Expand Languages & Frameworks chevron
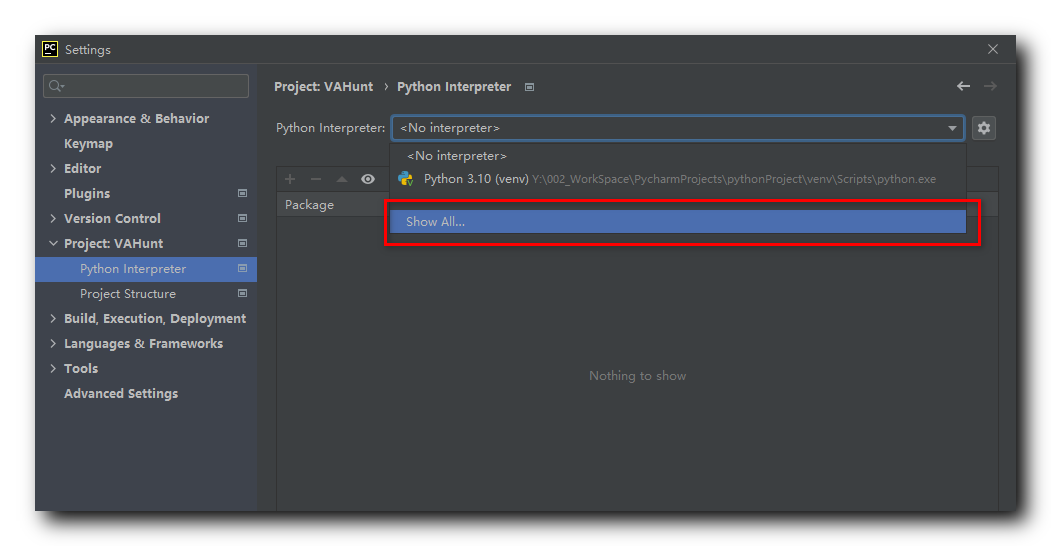This screenshot has height=546, width=1051. point(53,343)
